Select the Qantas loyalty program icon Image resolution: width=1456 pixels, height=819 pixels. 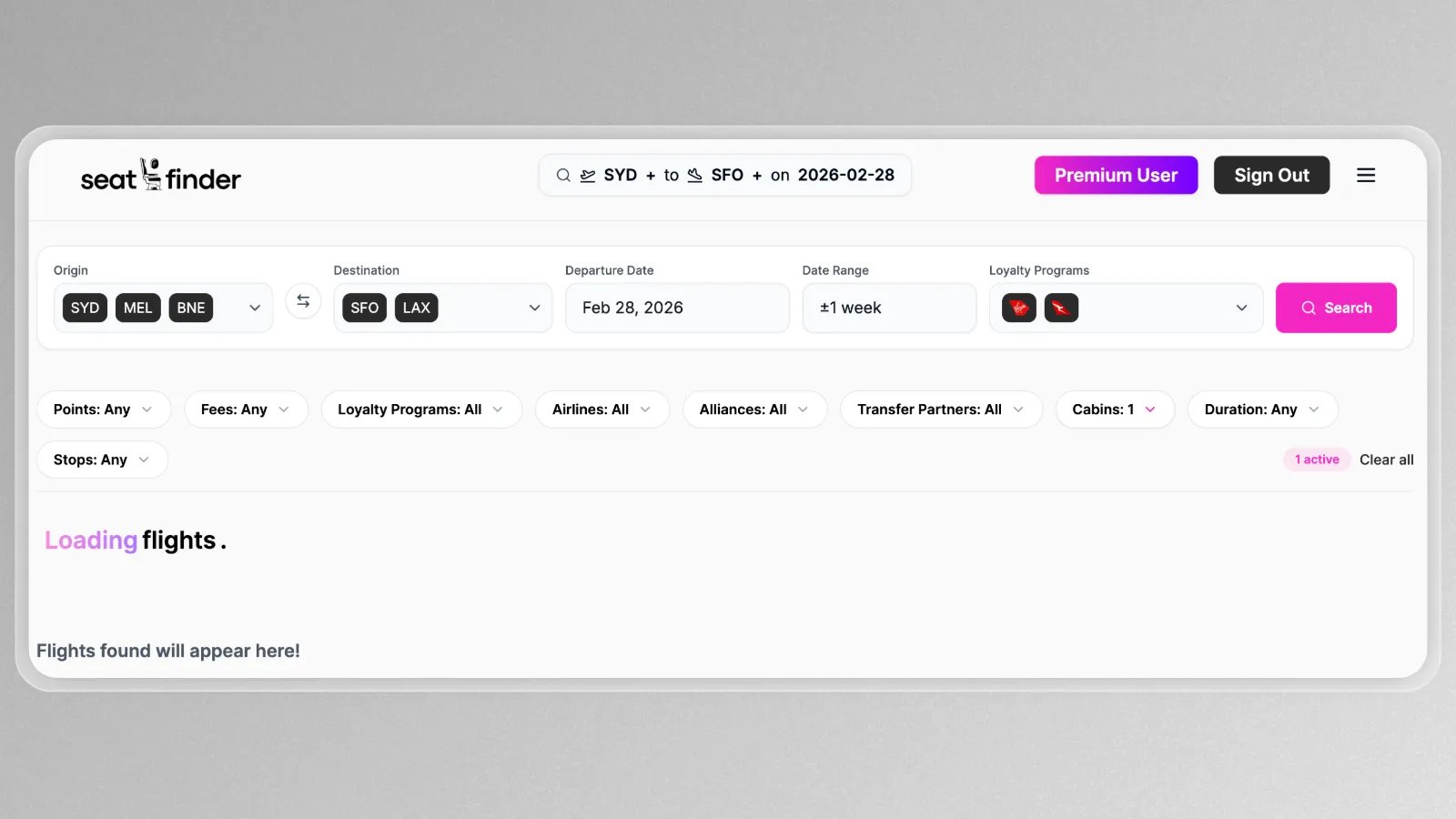pyautogui.click(x=1061, y=308)
